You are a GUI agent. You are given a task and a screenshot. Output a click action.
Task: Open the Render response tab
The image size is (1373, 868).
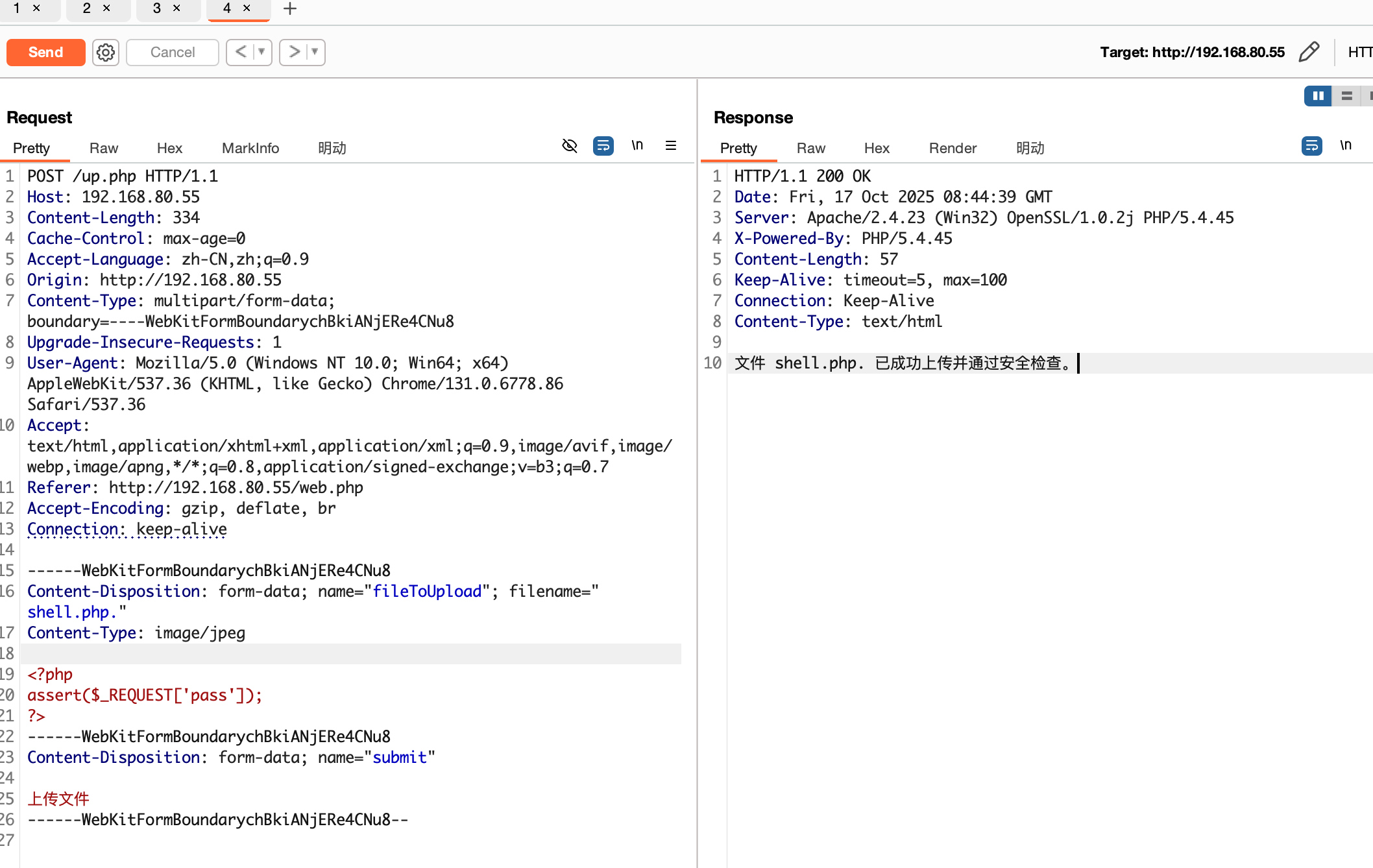tap(952, 148)
